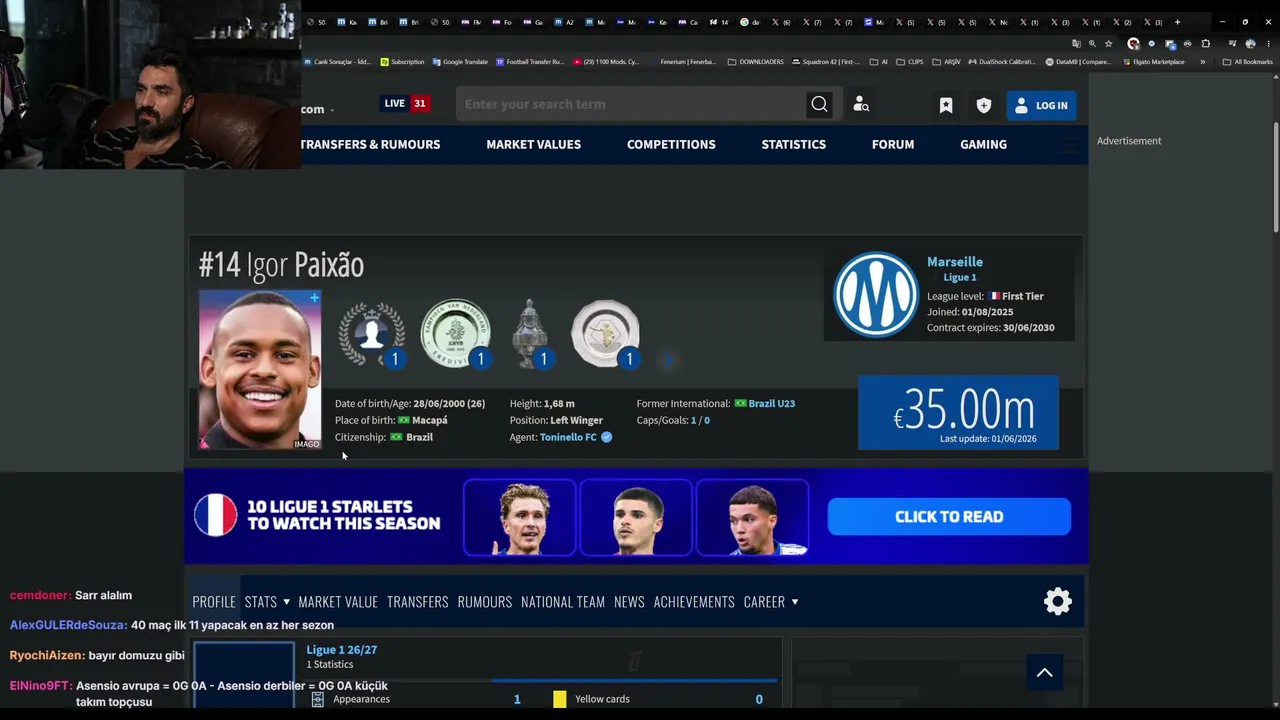
Task: Expand the Stats dropdown tab
Action: point(267,602)
